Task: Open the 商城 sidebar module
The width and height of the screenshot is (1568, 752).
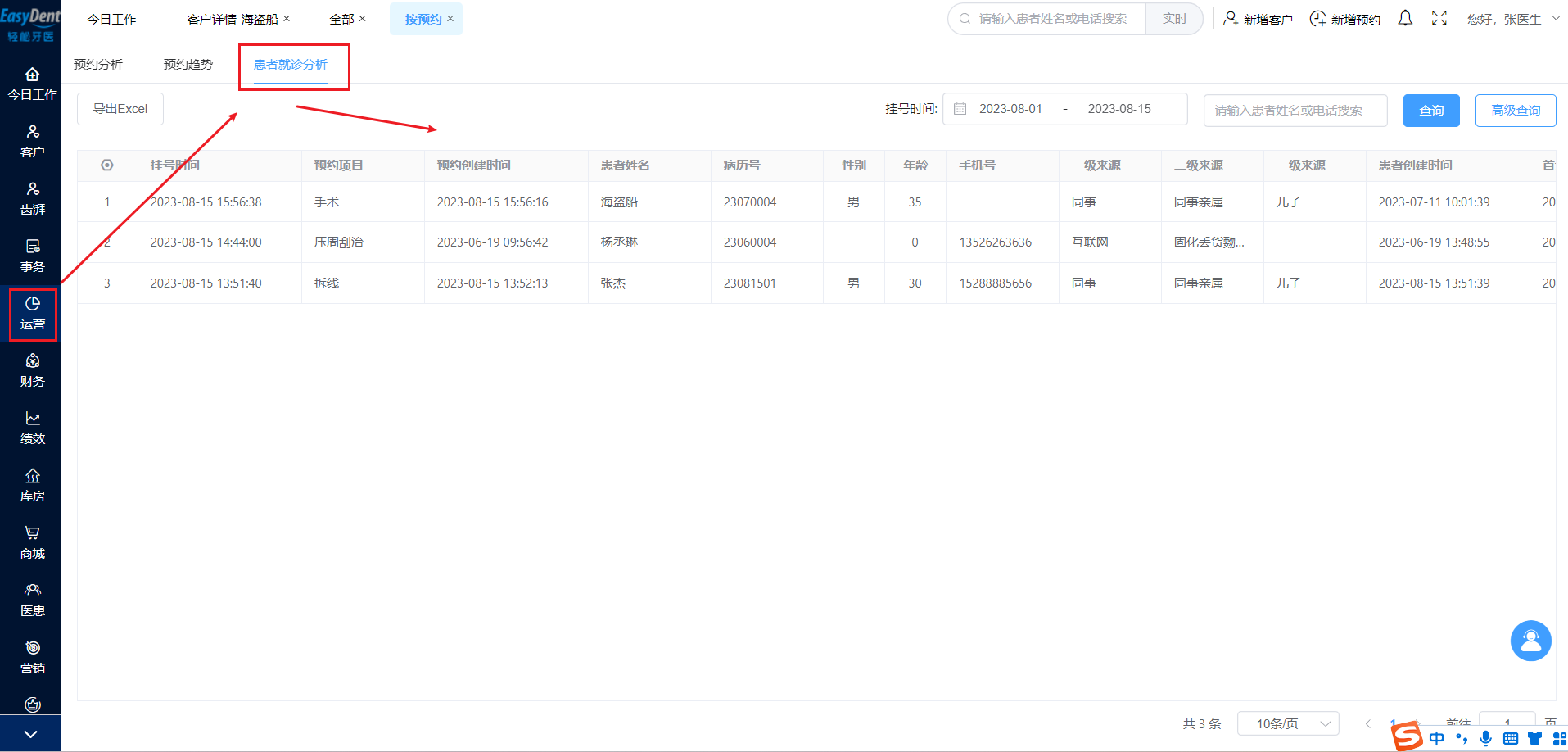Action: (32, 544)
